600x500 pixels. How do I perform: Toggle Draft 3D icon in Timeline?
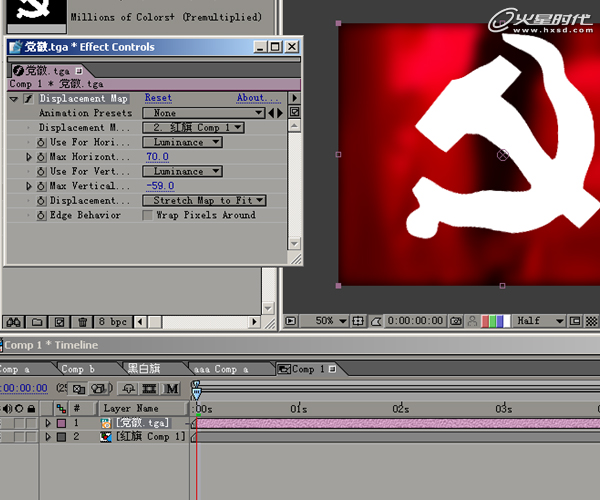click(98, 389)
